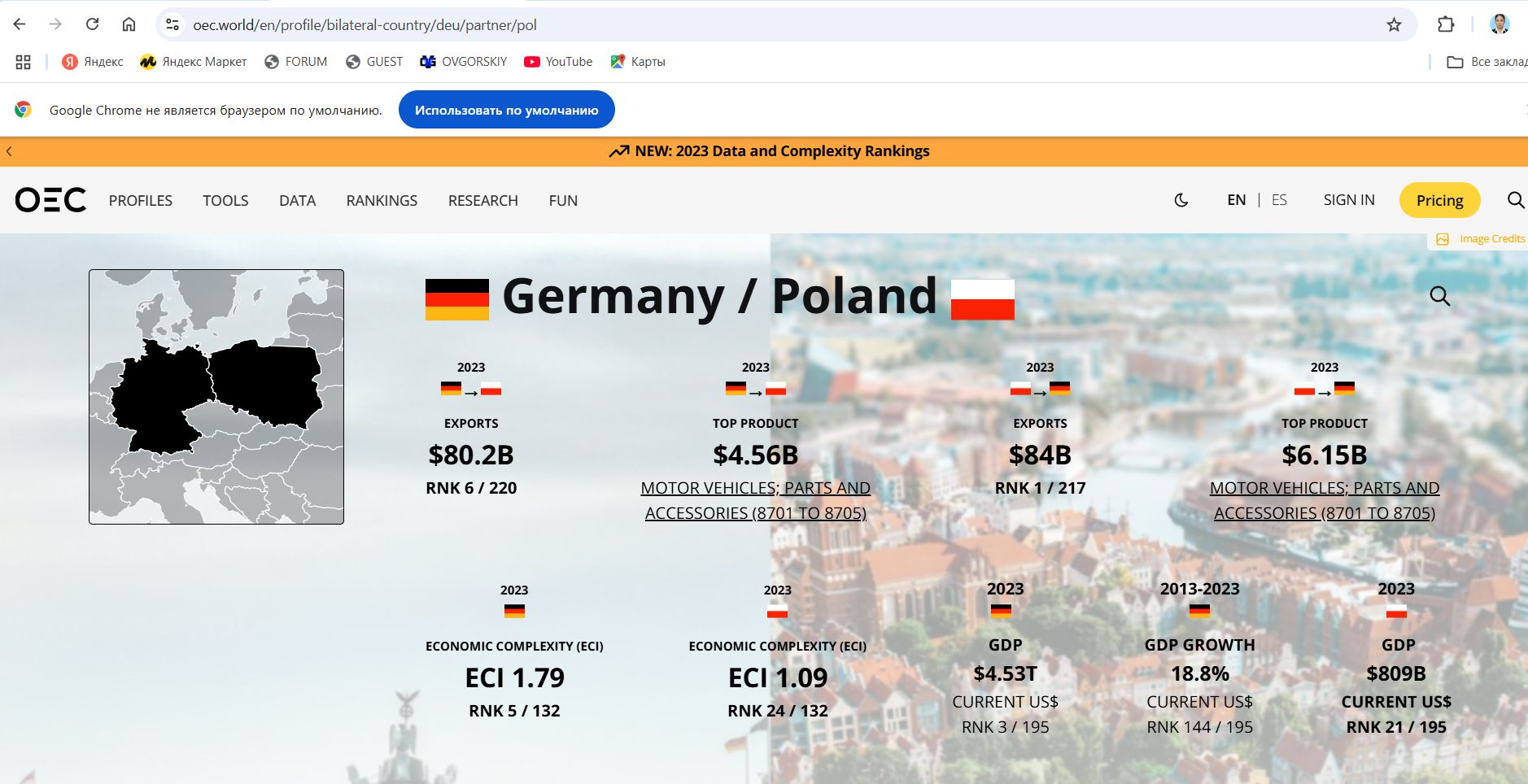Bookmark this page with the star icon
This screenshot has height=784, width=1528.
(x=1394, y=25)
